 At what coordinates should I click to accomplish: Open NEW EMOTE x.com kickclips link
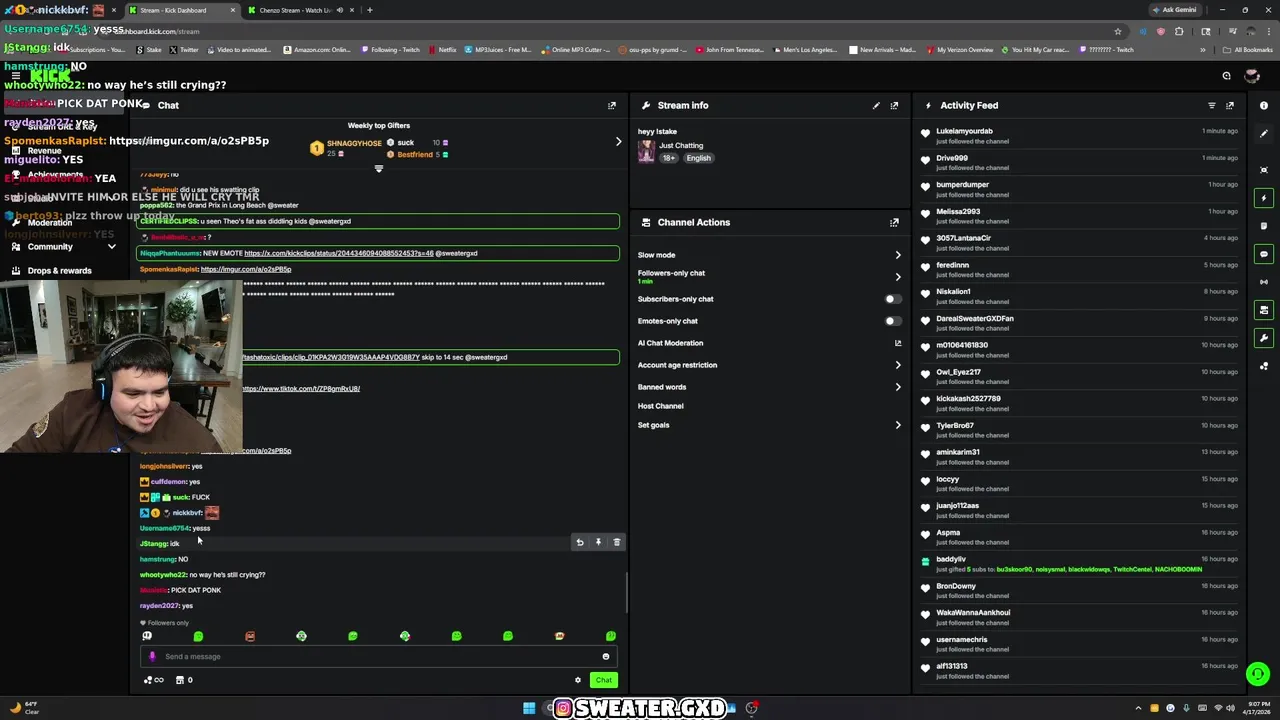pyautogui.click(x=339, y=253)
